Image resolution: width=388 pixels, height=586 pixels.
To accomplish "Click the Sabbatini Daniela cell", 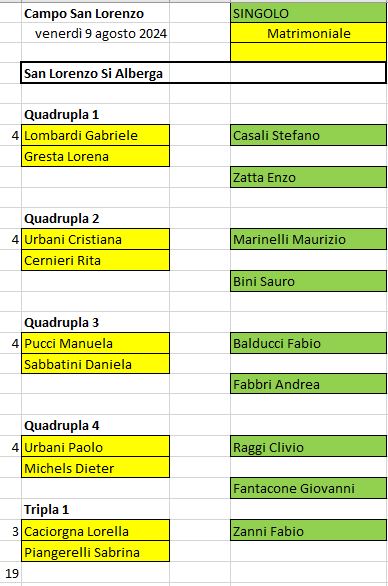I will 95,364.
